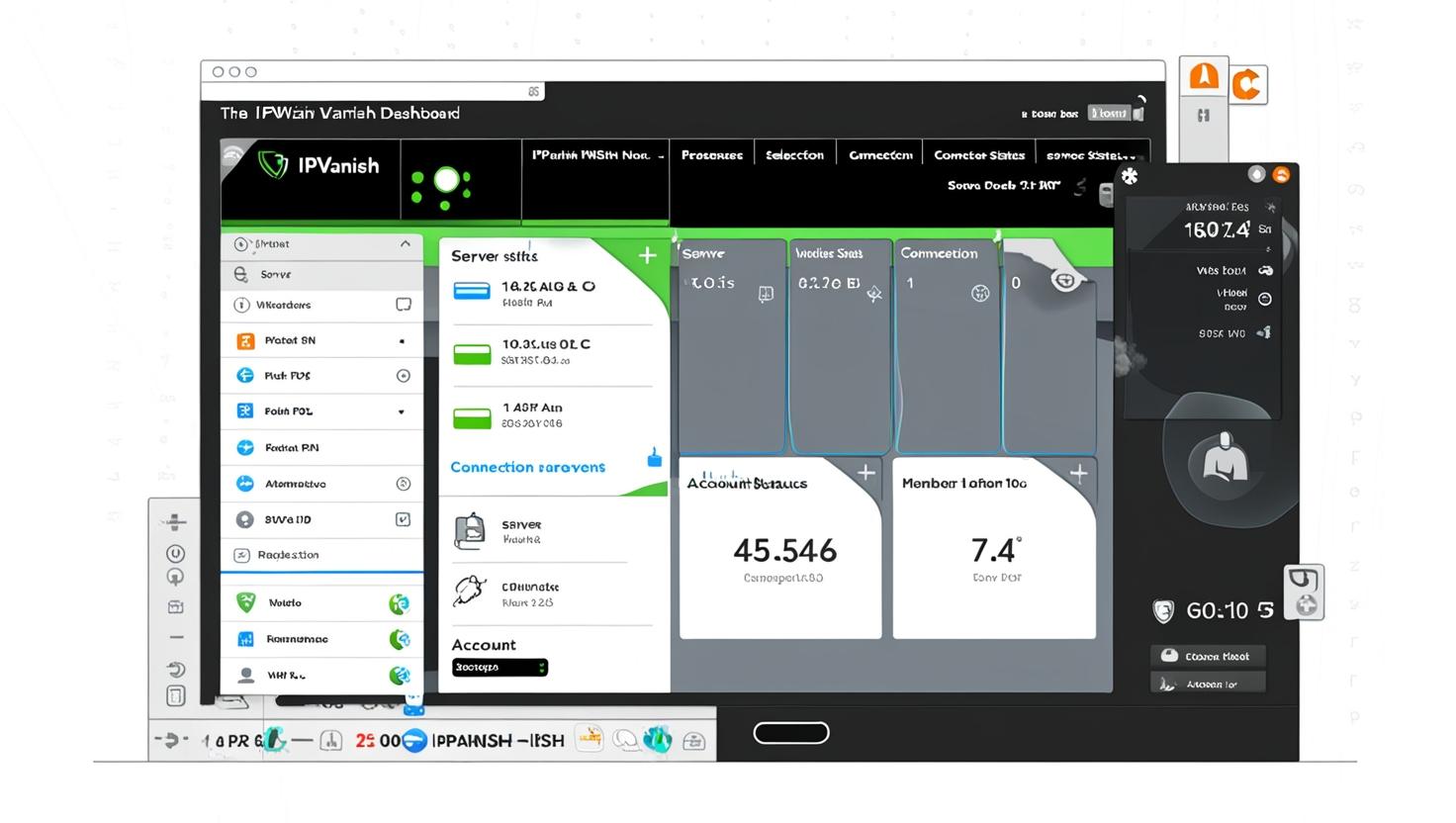The height and width of the screenshot is (823, 1456).
Task: Open the dot menu in Protect SN row
Action: [402, 340]
